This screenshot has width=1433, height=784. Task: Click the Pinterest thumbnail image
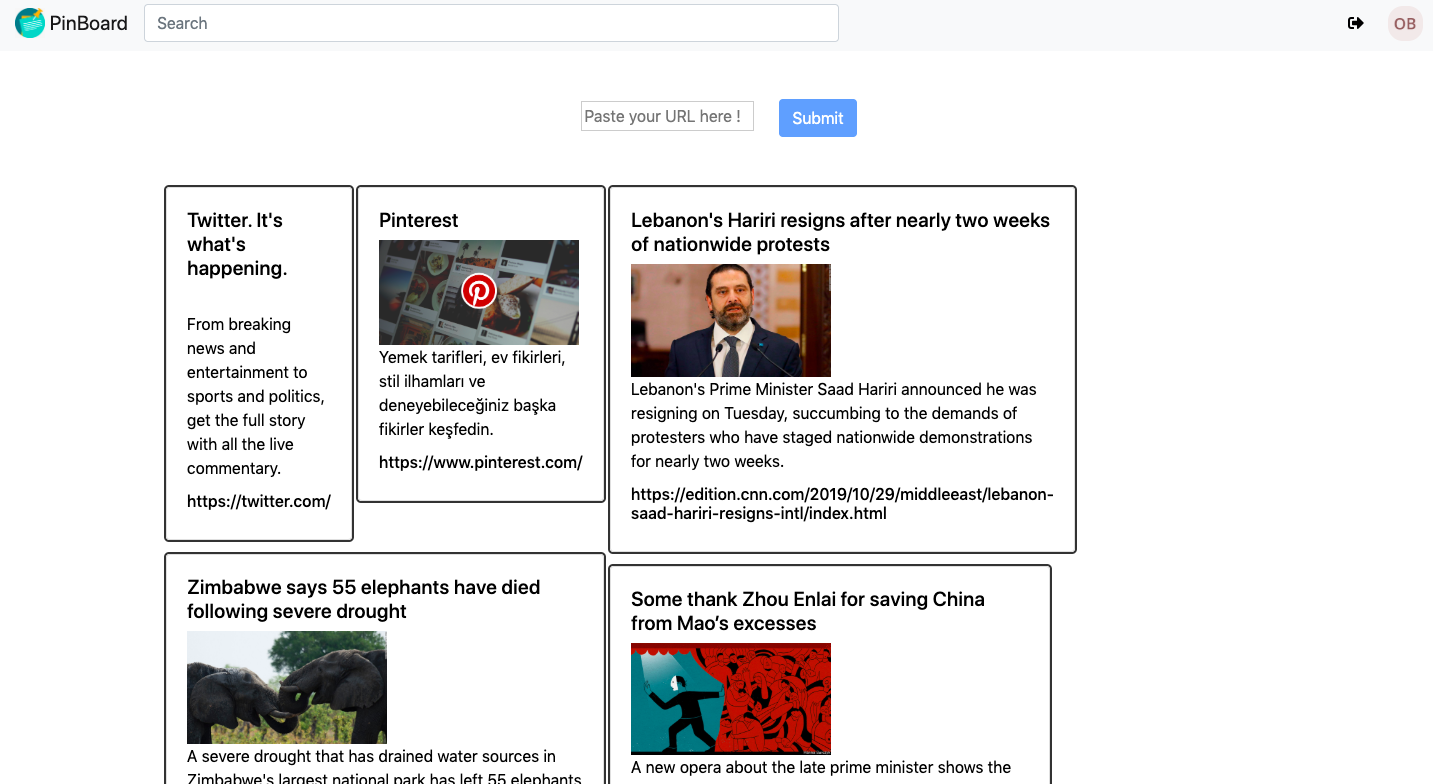click(479, 292)
